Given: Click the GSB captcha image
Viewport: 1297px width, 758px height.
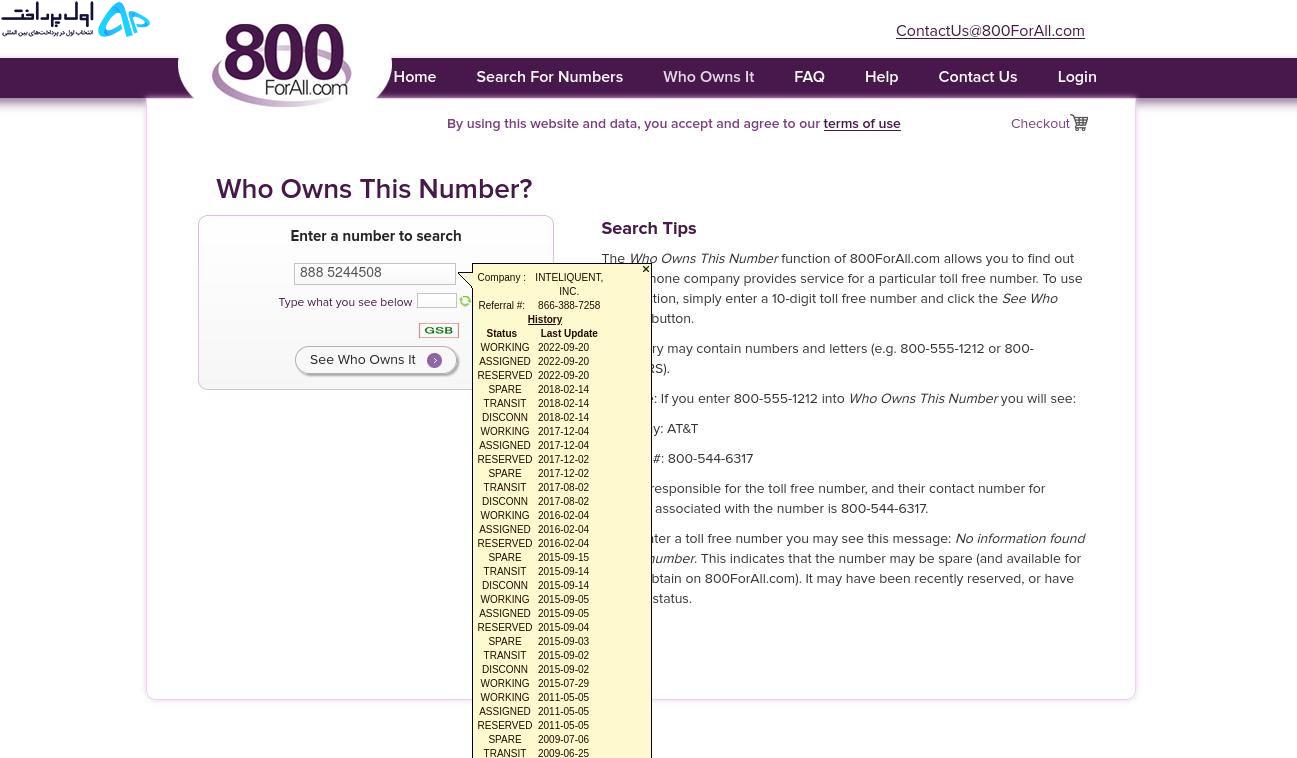Looking at the screenshot, I should click(x=438, y=330).
